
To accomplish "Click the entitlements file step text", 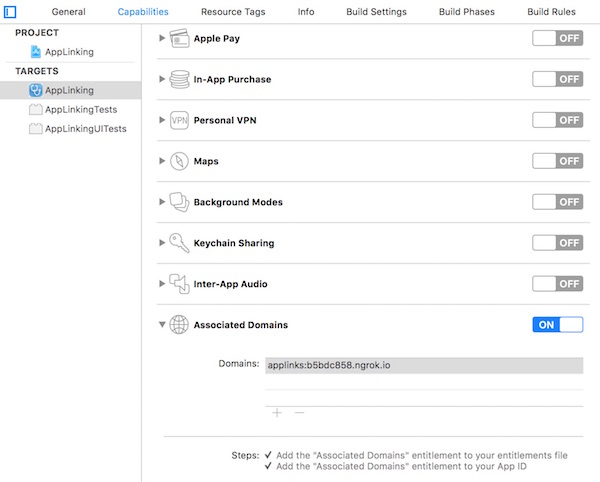I will (x=422, y=455).
